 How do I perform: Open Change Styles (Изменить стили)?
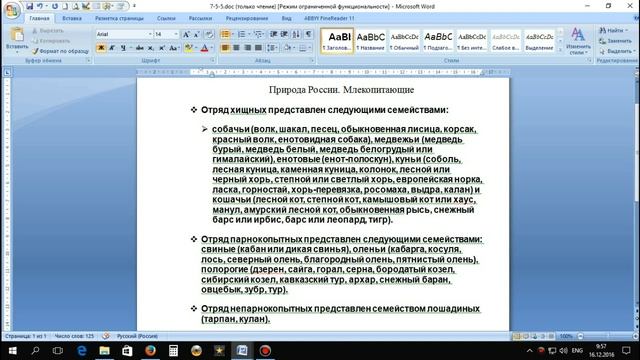coord(578,41)
